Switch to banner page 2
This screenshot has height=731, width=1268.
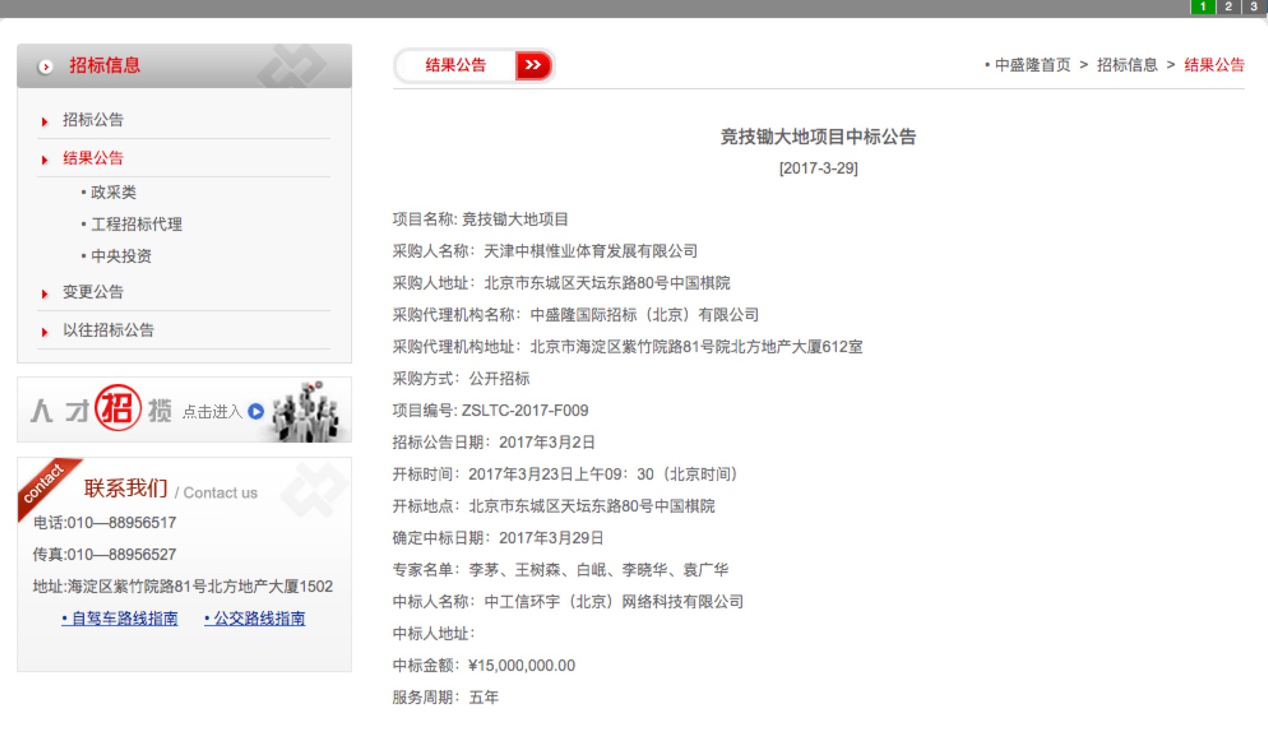(1228, 7)
